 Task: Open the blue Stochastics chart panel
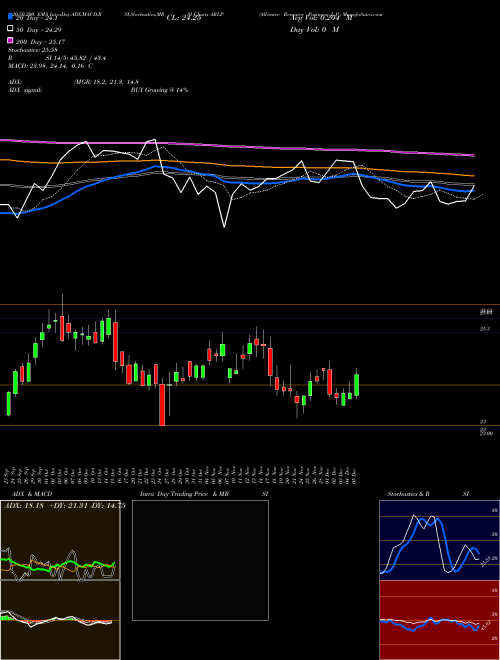coord(439,540)
